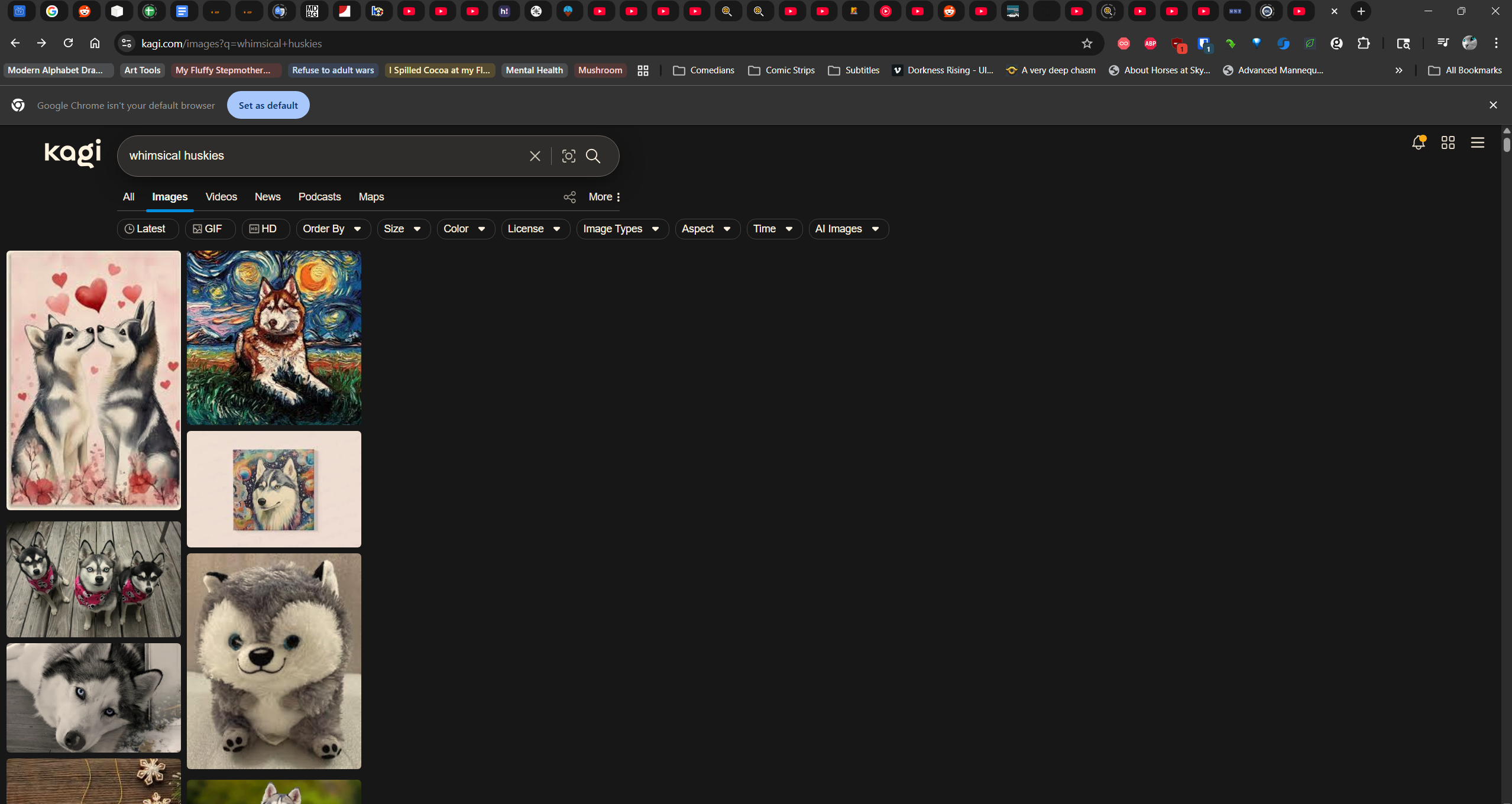Click the reverse image search camera icon

pos(568,156)
